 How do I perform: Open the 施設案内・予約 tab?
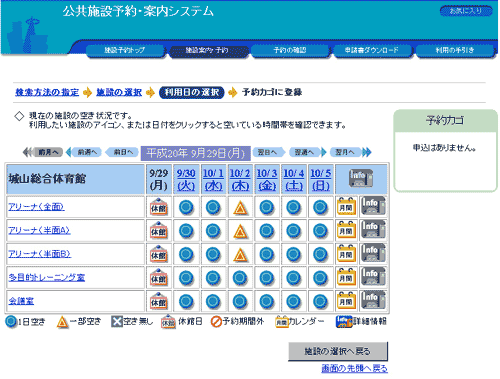tap(208, 50)
